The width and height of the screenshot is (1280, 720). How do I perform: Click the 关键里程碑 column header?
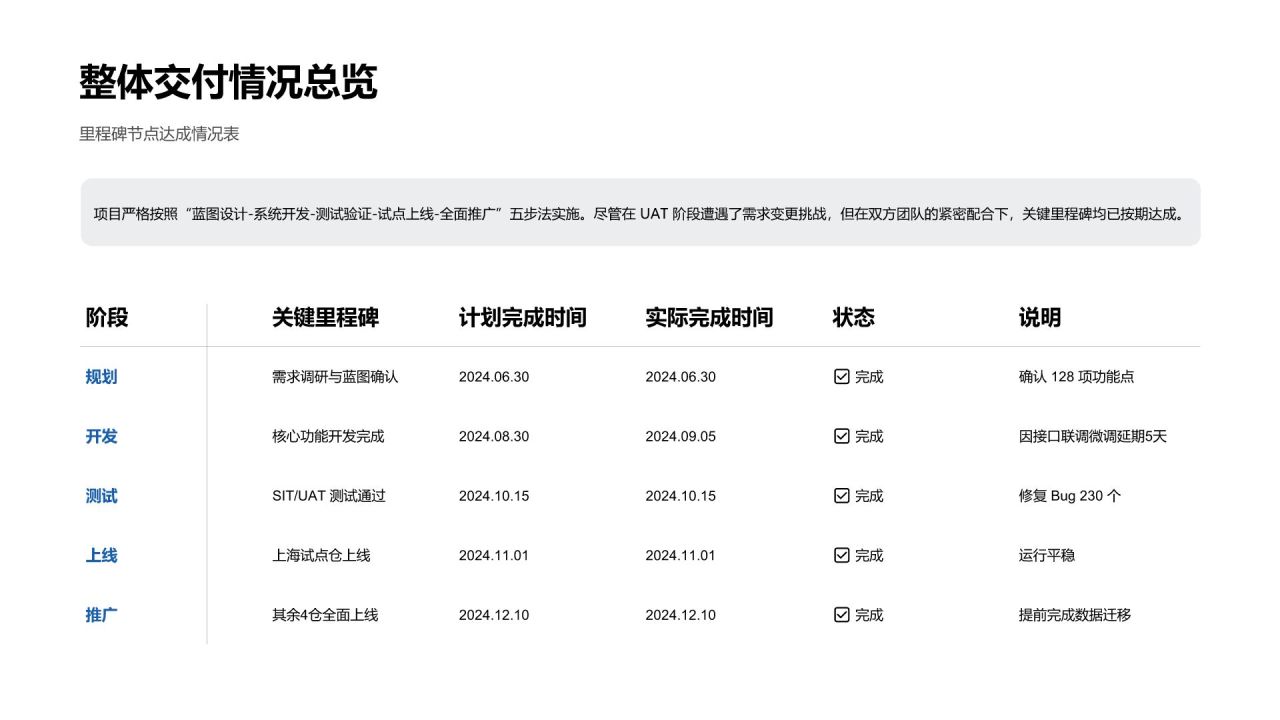[x=325, y=318]
